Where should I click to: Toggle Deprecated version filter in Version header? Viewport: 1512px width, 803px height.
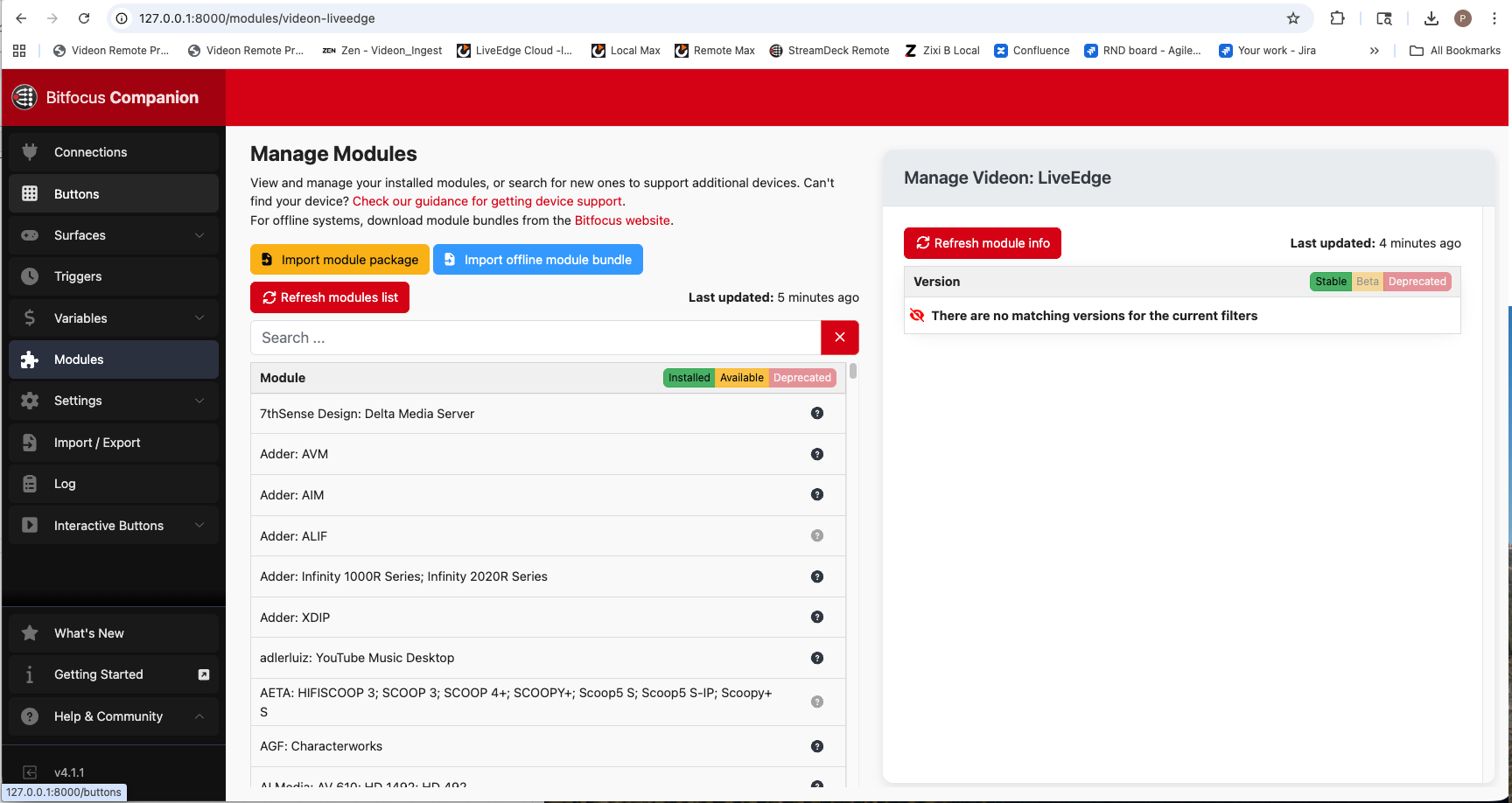pos(1417,282)
